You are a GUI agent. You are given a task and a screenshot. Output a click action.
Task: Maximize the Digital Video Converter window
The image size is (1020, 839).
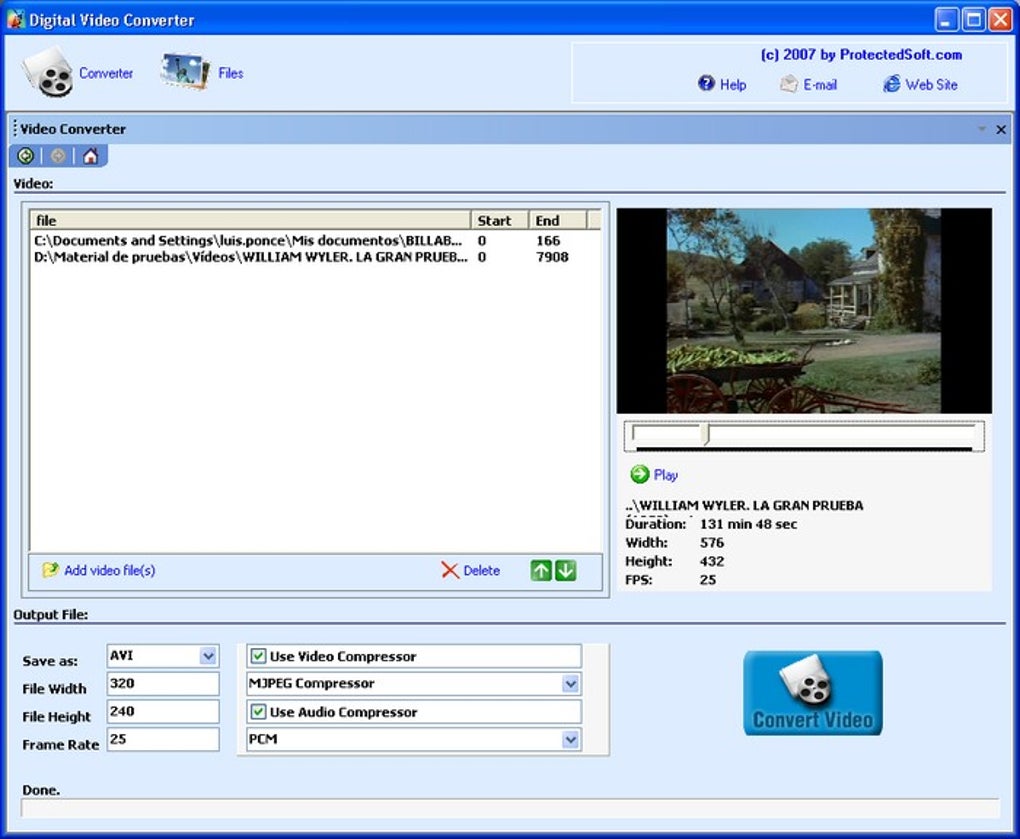[x=973, y=20]
